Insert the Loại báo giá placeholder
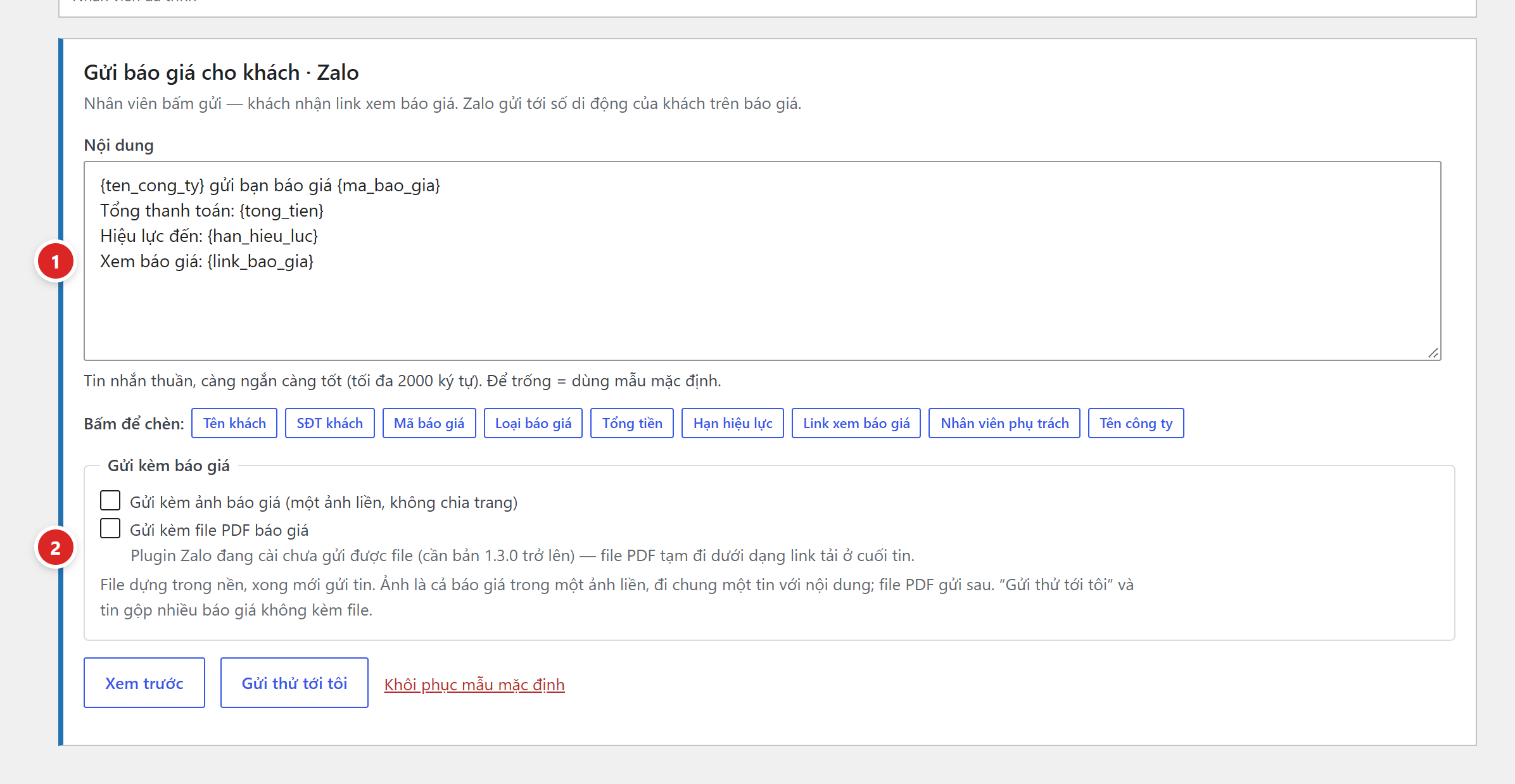Image resolution: width=1515 pixels, height=784 pixels. coord(533,423)
